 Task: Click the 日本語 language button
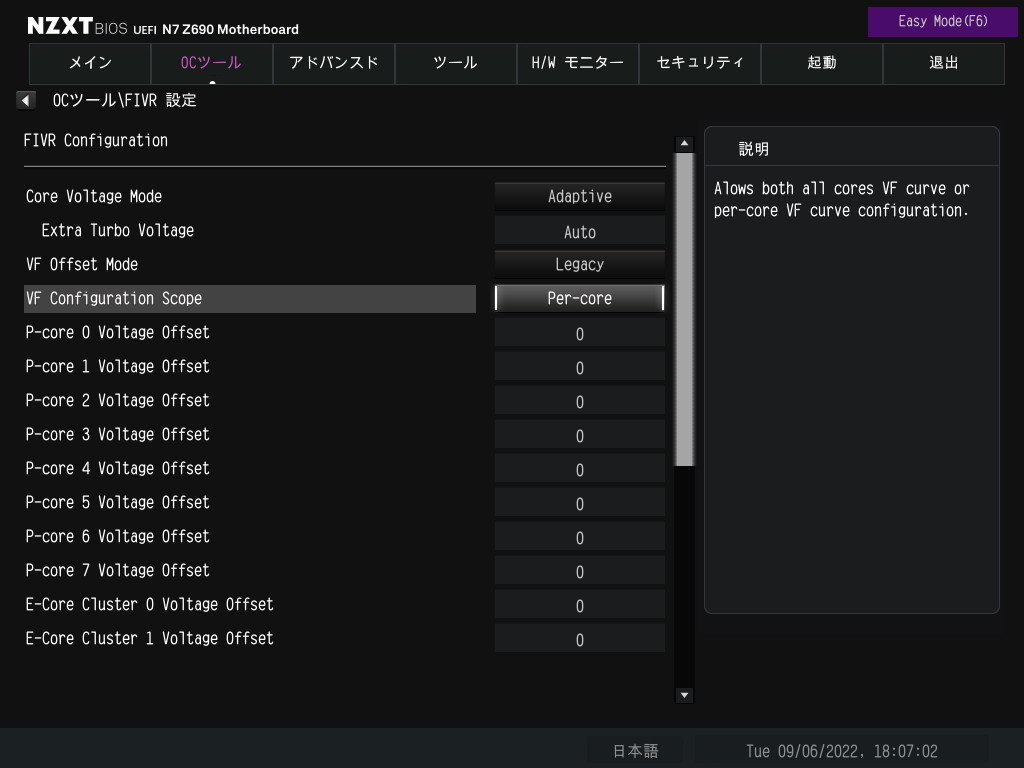tap(635, 751)
